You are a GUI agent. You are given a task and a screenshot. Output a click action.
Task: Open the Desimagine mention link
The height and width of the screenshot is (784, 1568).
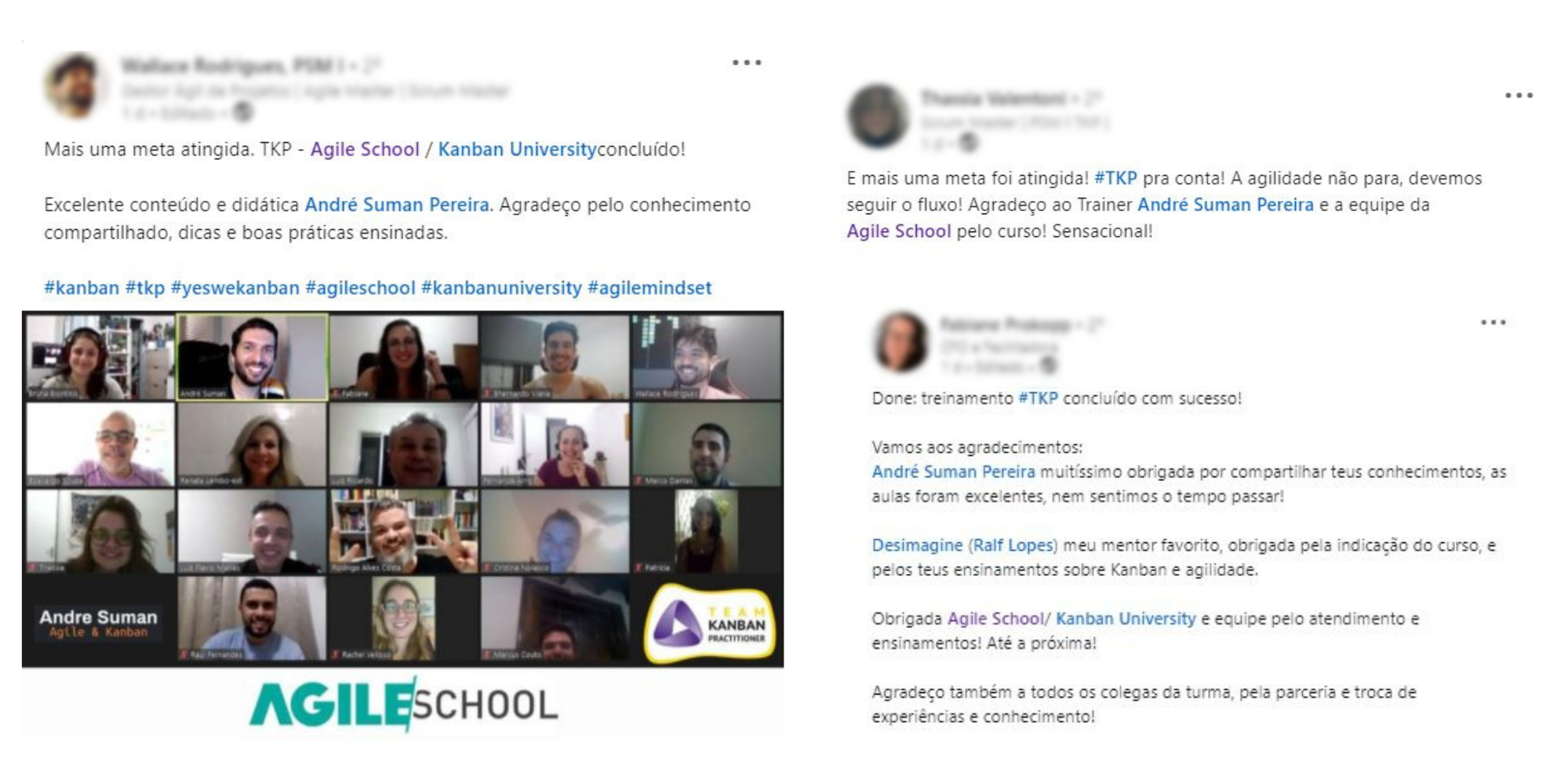click(x=917, y=545)
